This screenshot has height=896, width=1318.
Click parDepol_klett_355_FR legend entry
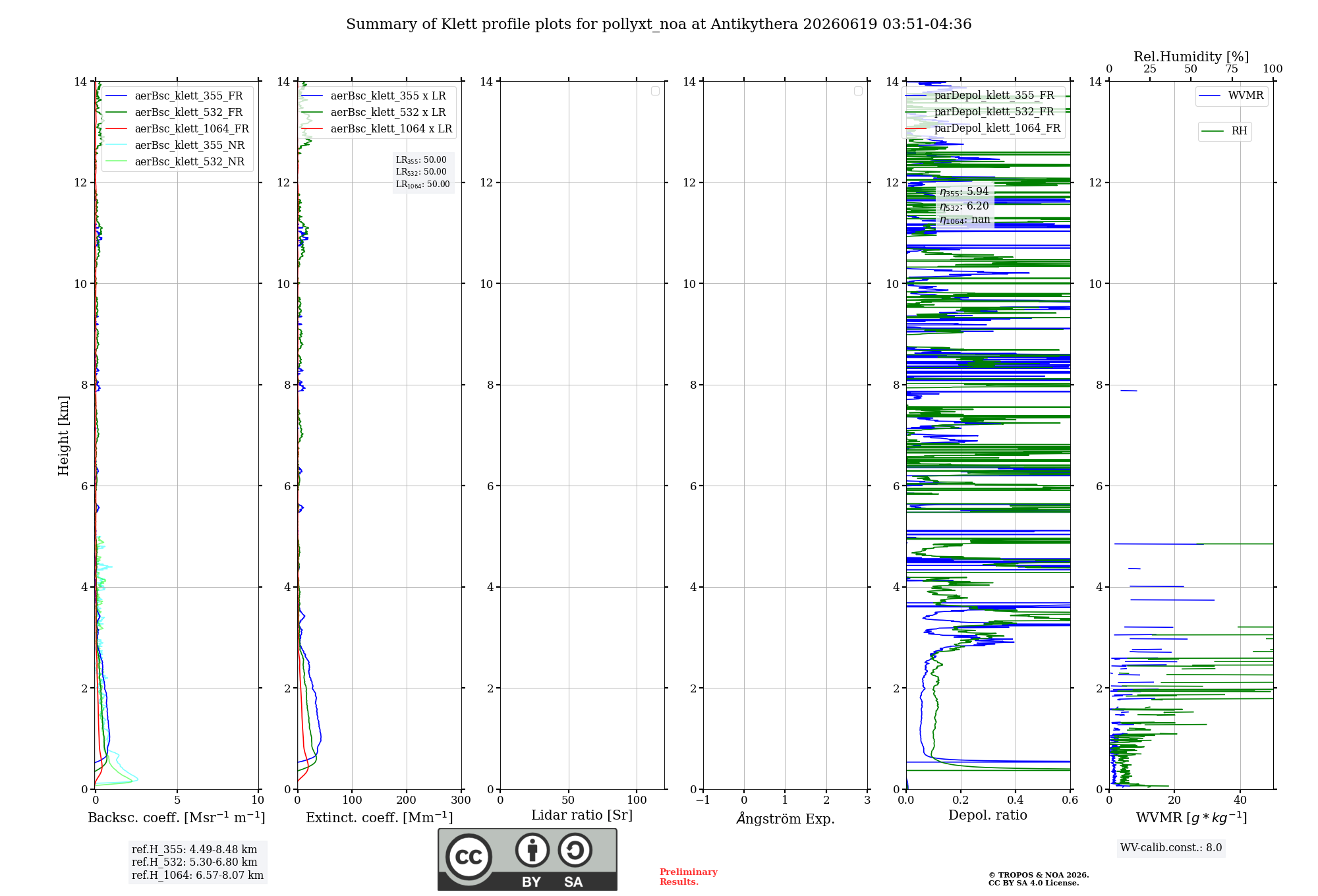983,96
